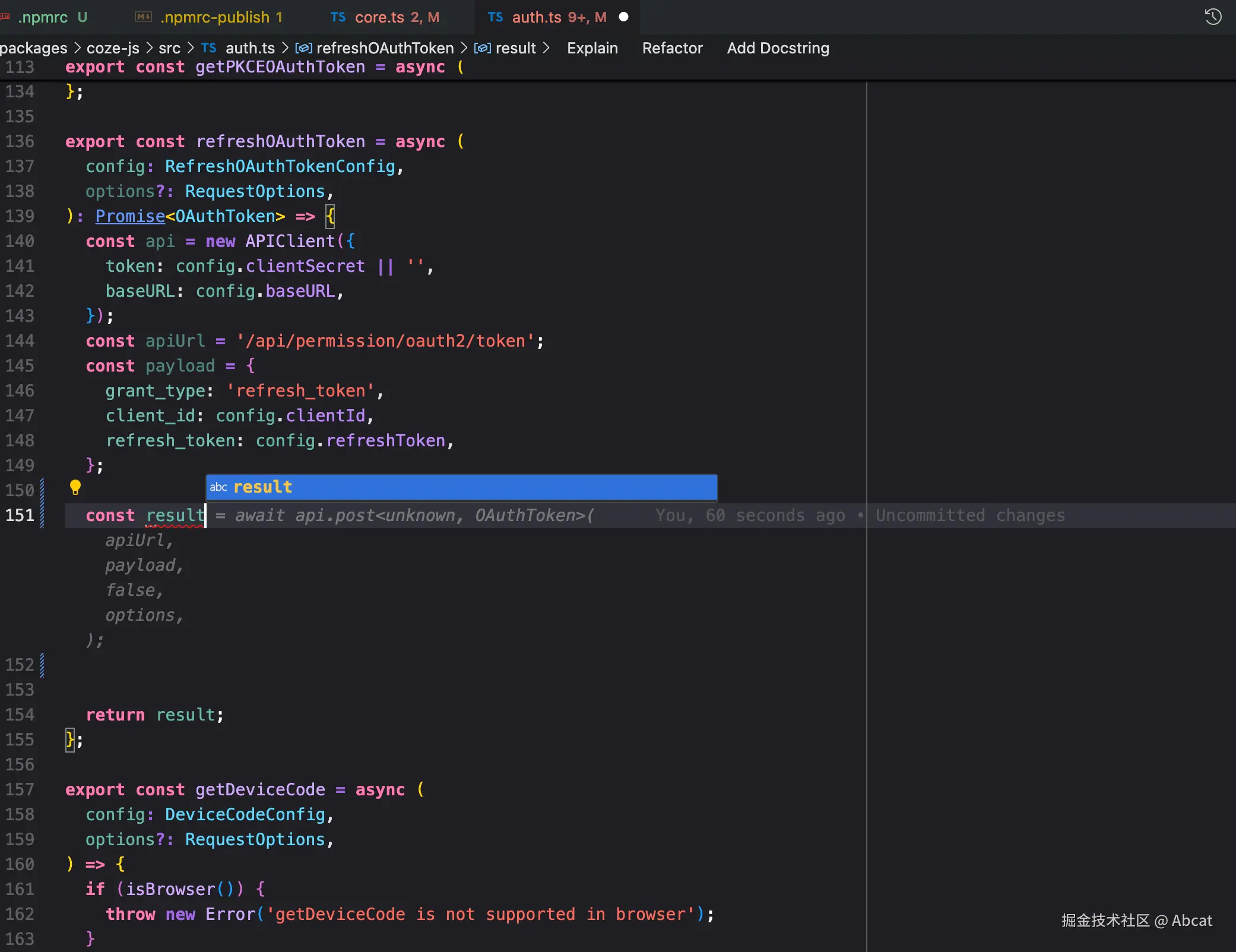Click the markdown icon on .npmrc-publish tab

[144, 17]
